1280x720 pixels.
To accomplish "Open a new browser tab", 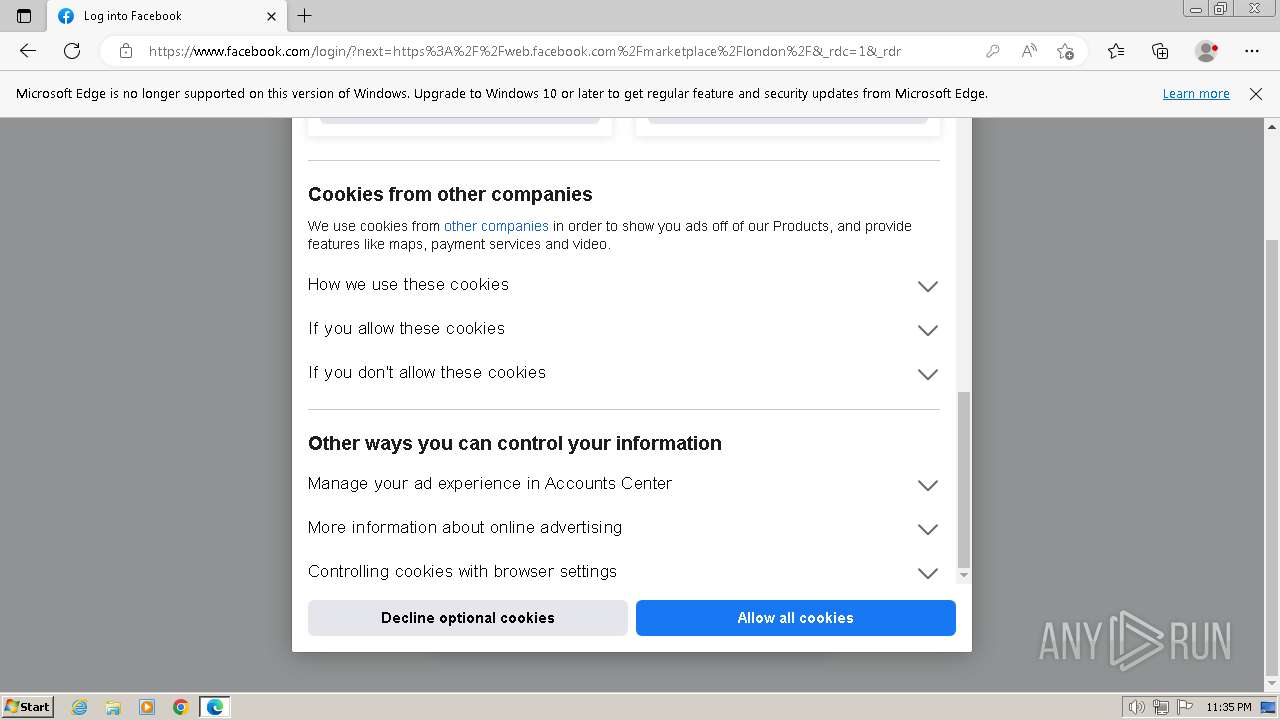I will tap(305, 16).
